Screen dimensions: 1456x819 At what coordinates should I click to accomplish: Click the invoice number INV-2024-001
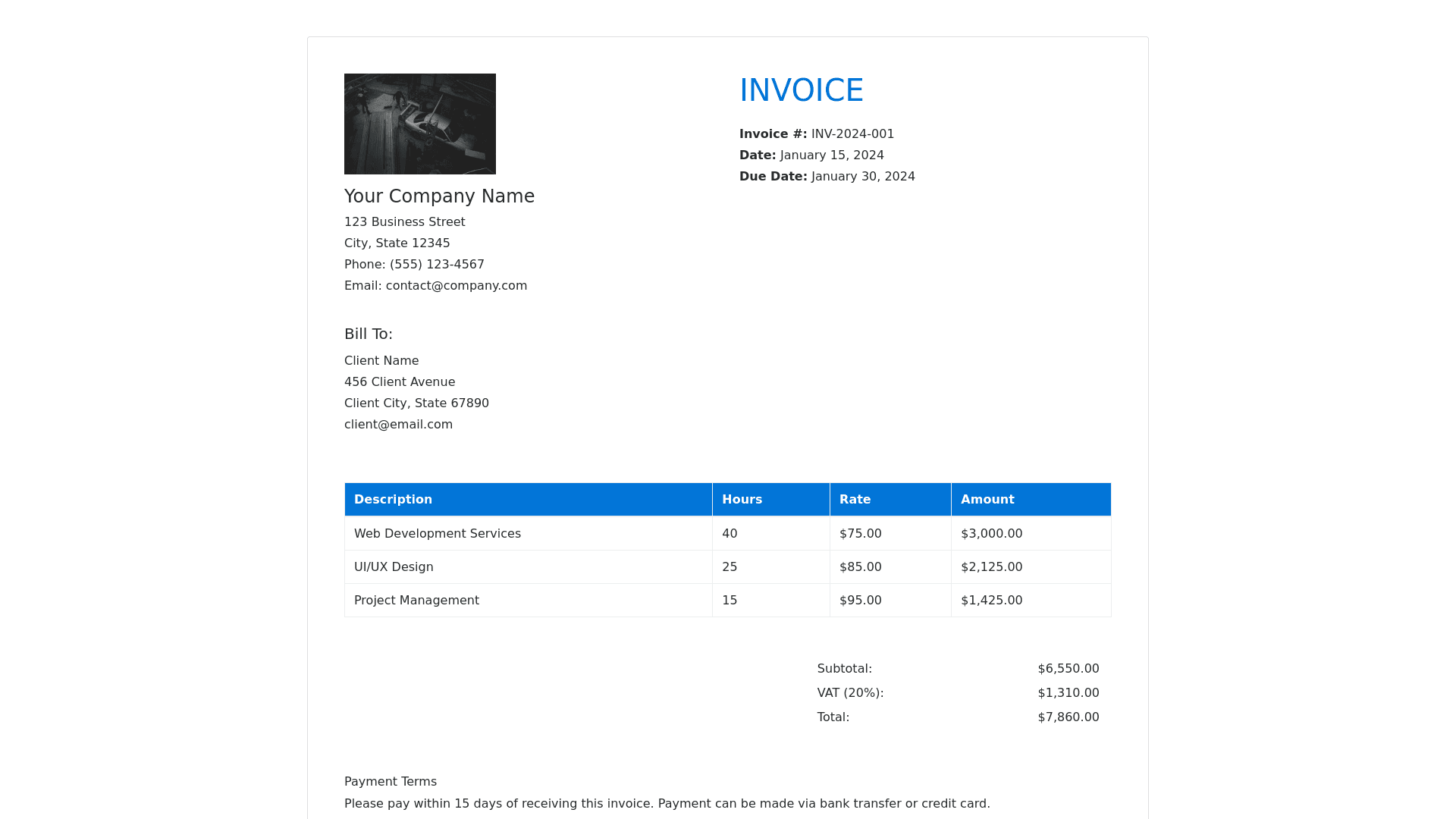852,134
